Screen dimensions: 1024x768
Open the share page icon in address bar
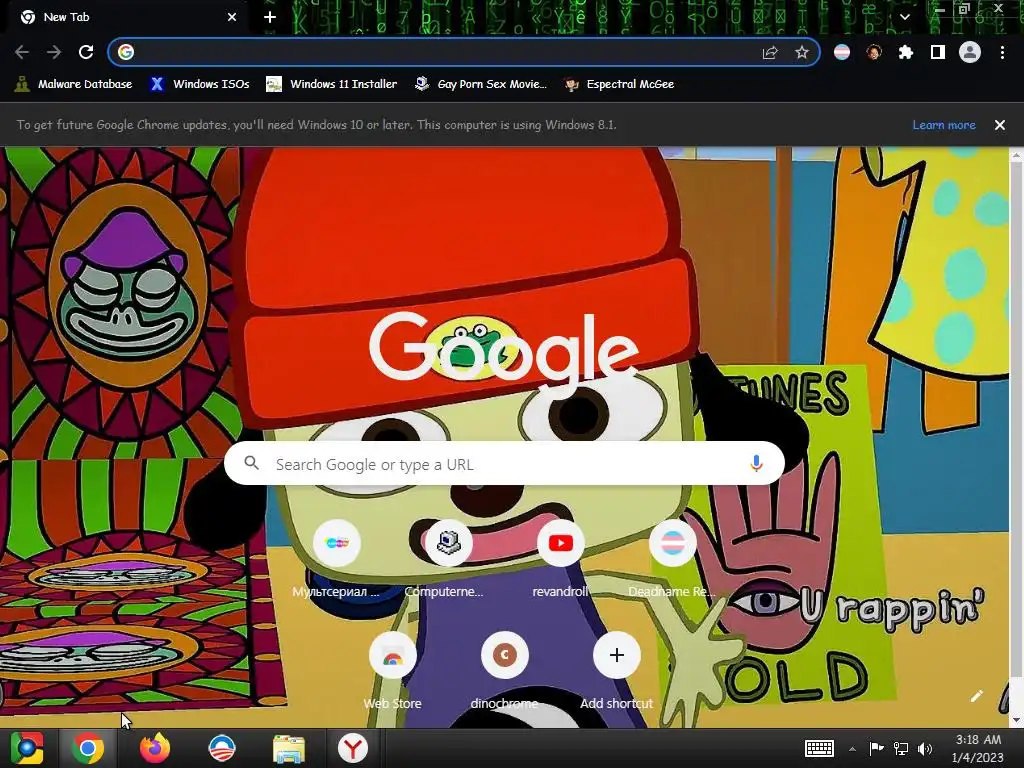pyautogui.click(x=770, y=52)
